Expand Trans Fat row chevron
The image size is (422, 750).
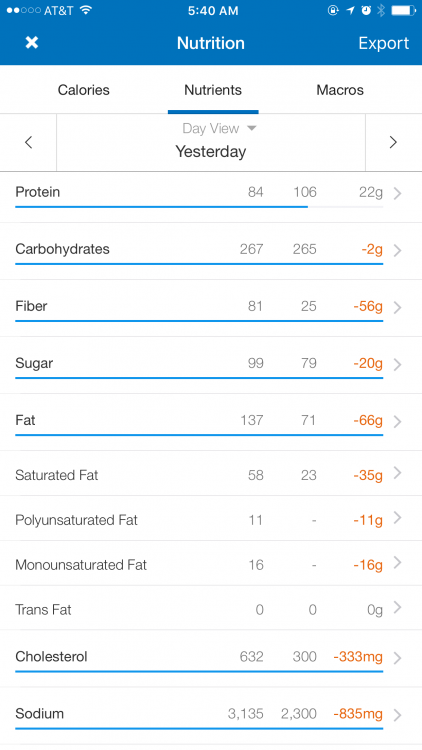(x=397, y=607)
